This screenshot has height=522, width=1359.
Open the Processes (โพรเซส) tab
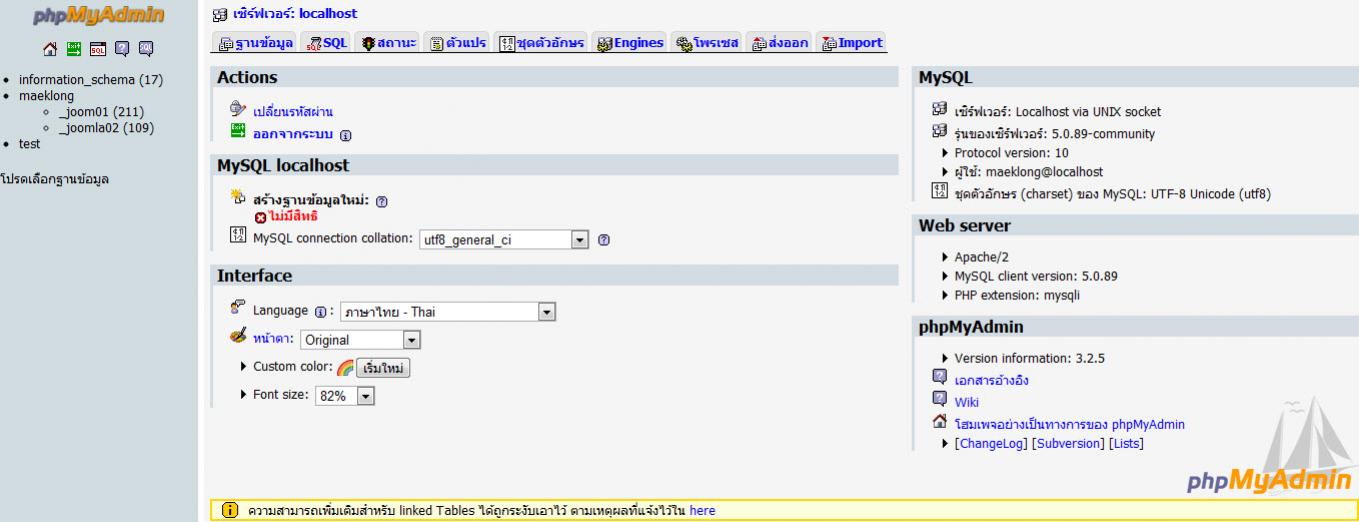click(708, 43)
